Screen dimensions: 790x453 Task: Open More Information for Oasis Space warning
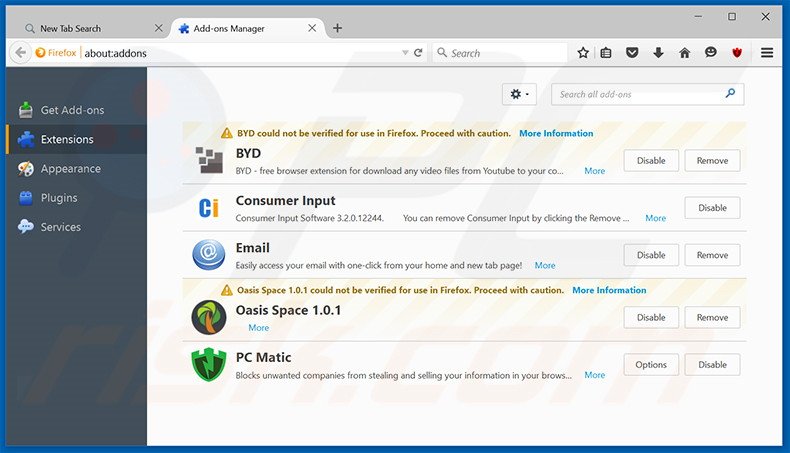(x=609, y=290)
